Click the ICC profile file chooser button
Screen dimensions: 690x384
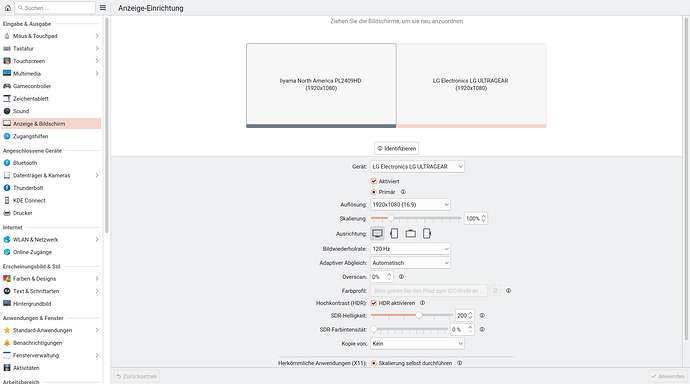click(x=495, y=291)
